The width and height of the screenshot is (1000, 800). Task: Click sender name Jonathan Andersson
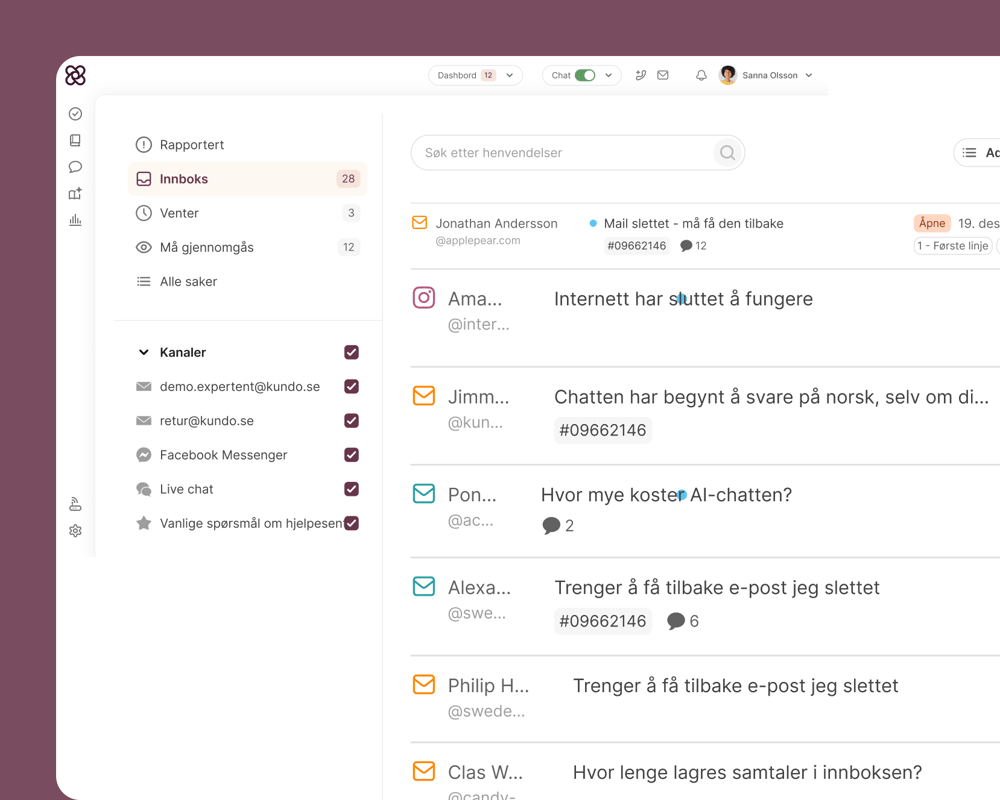[496, 223]
